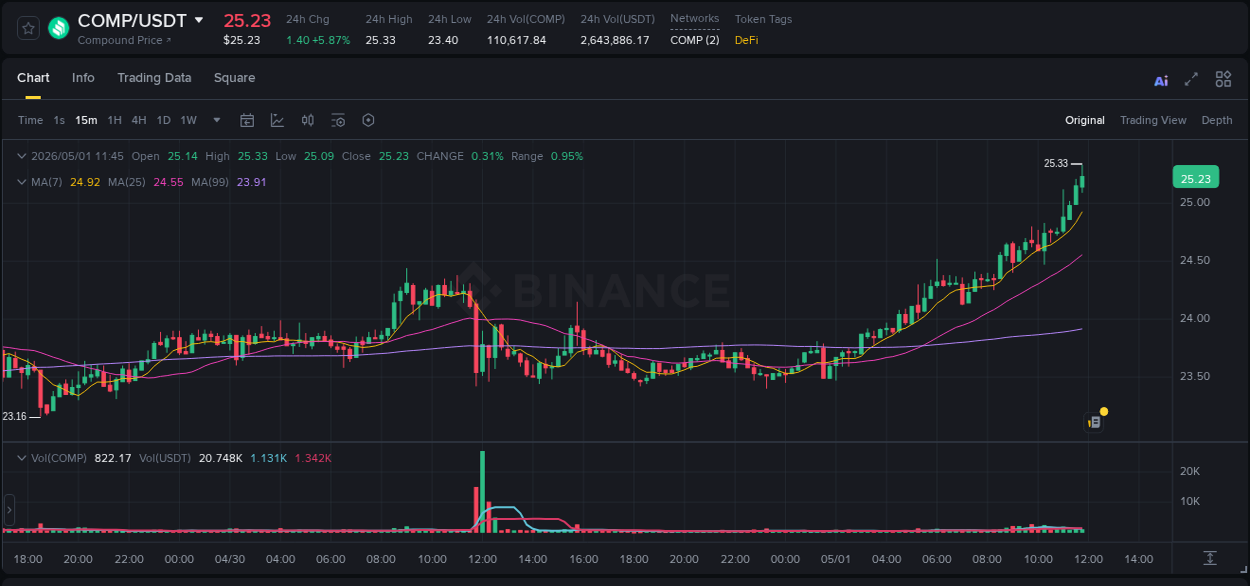This screenshot has width=1250, height=586.
Task: Expand more time intervals dropdown arrow
Action: pyautogui.click(x=217, y=120)
